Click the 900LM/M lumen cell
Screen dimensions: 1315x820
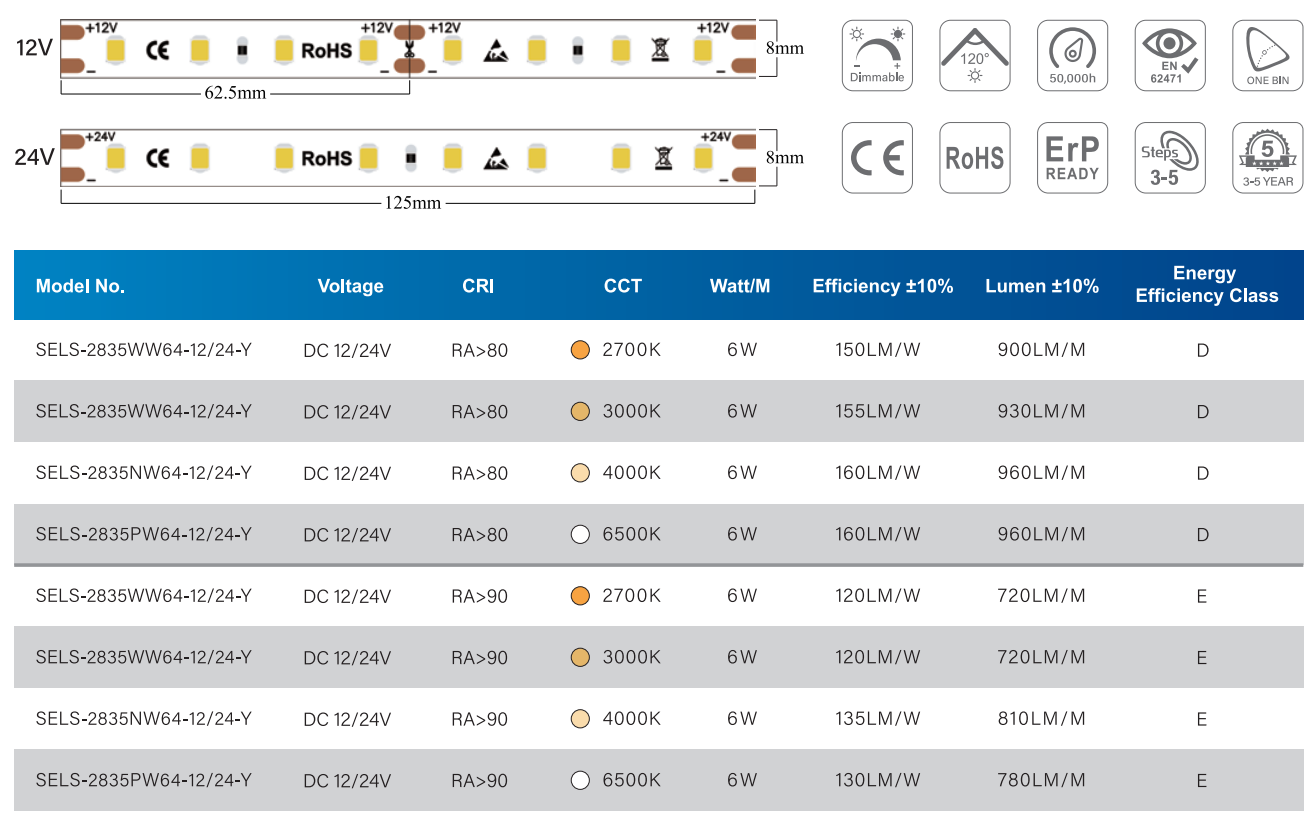[x=1041, y=350]
